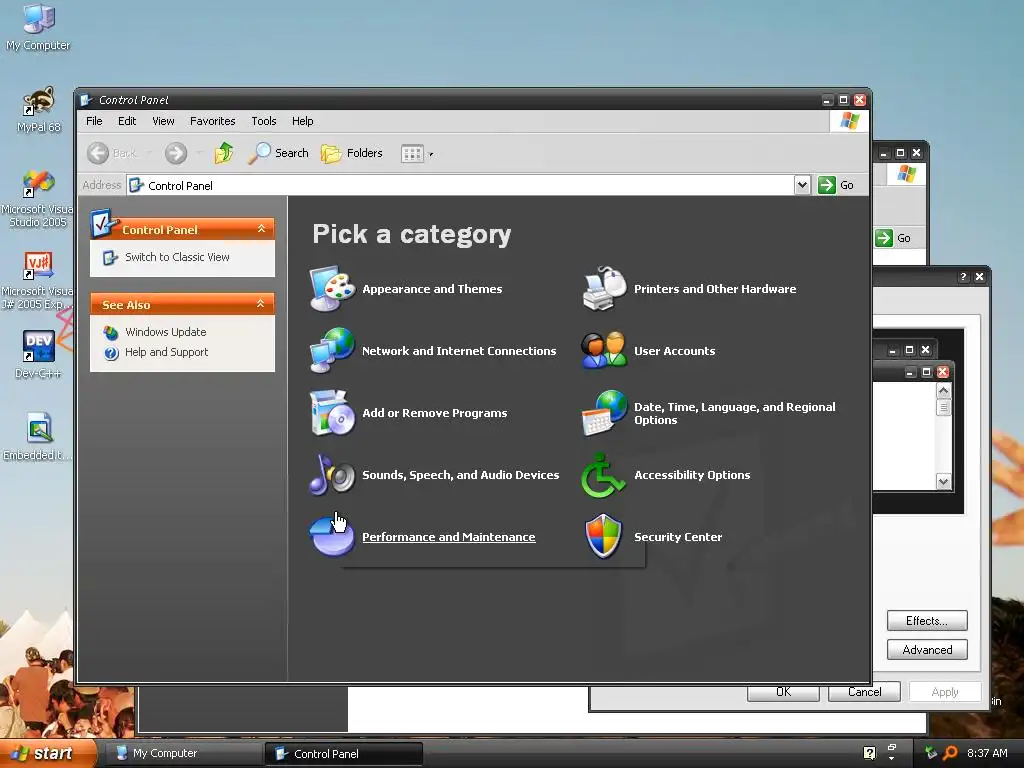Open Date, Time, Language, Regional Options icon
Image resolution: width=1024 pixels, height=768 pixels.
point(604,413)
